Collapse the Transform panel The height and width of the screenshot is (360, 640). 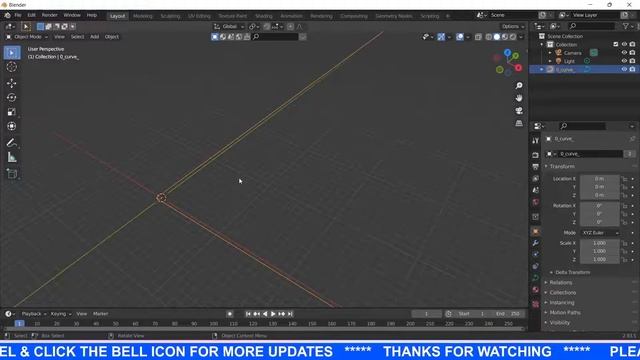(562, 167)
